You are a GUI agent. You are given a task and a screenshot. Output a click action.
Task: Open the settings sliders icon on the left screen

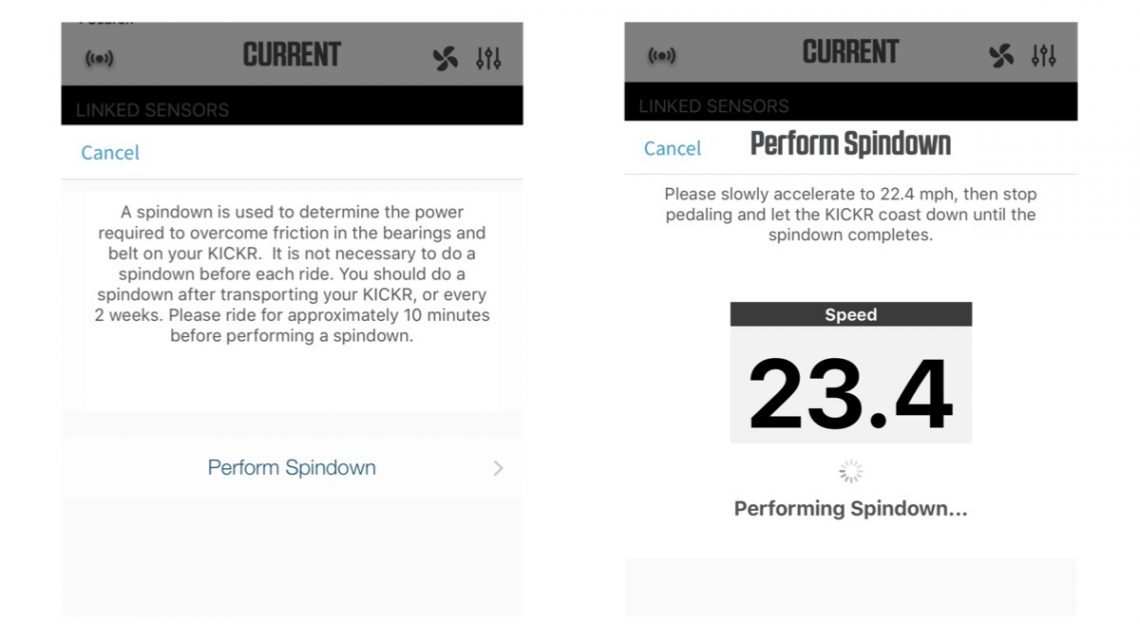coord(489,55)
